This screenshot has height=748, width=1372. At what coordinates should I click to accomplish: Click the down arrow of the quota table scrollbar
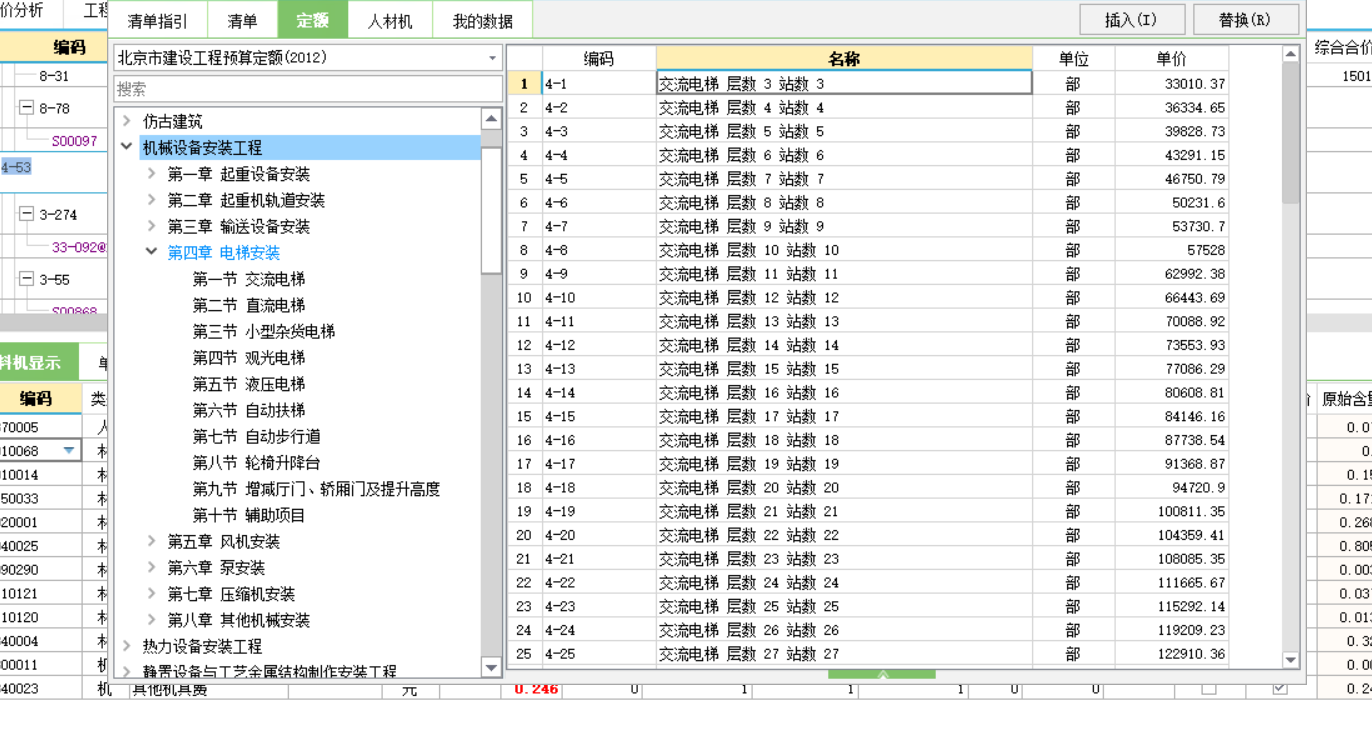point(1290,660)
